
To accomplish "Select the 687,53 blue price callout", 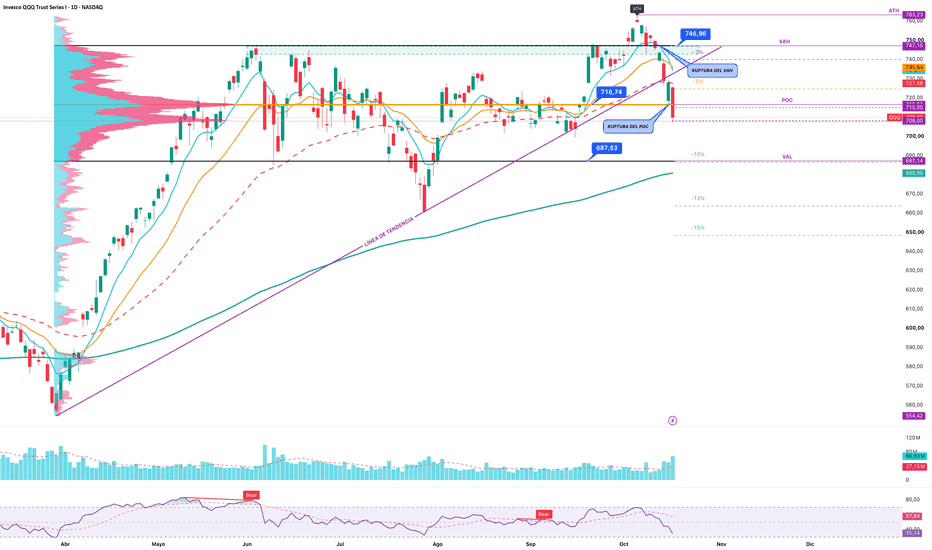I will pos(607,148).
